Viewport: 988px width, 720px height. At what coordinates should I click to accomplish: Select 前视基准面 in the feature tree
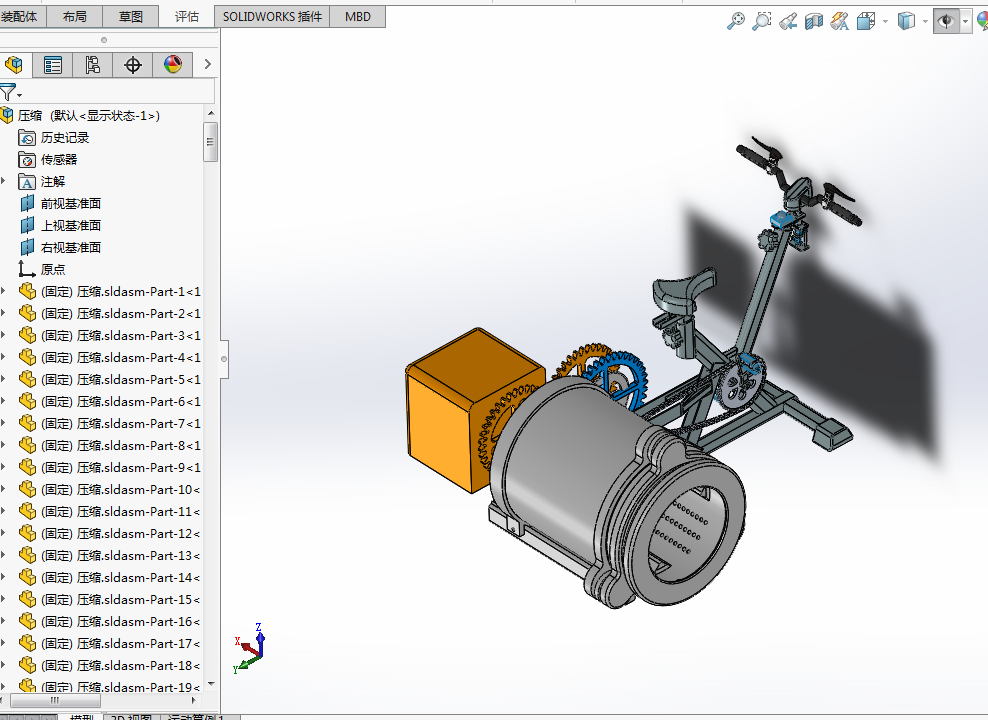tap(70, 203)
